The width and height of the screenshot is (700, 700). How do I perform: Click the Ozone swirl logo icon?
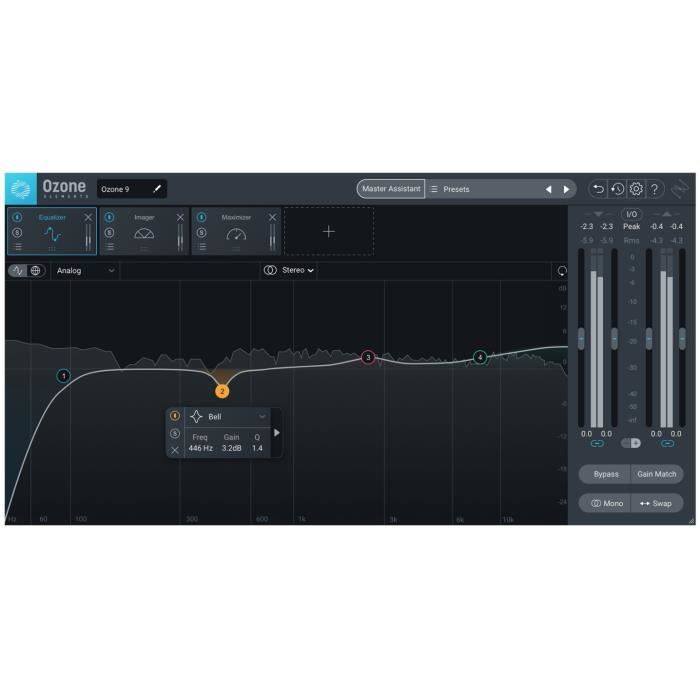21,189
